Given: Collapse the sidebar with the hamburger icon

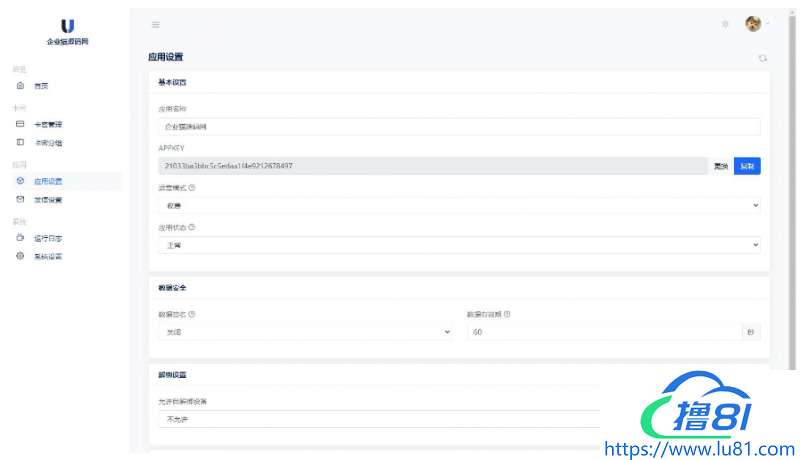Looking at the screenshot, I should pyautogui.click(x=155, y=24).
